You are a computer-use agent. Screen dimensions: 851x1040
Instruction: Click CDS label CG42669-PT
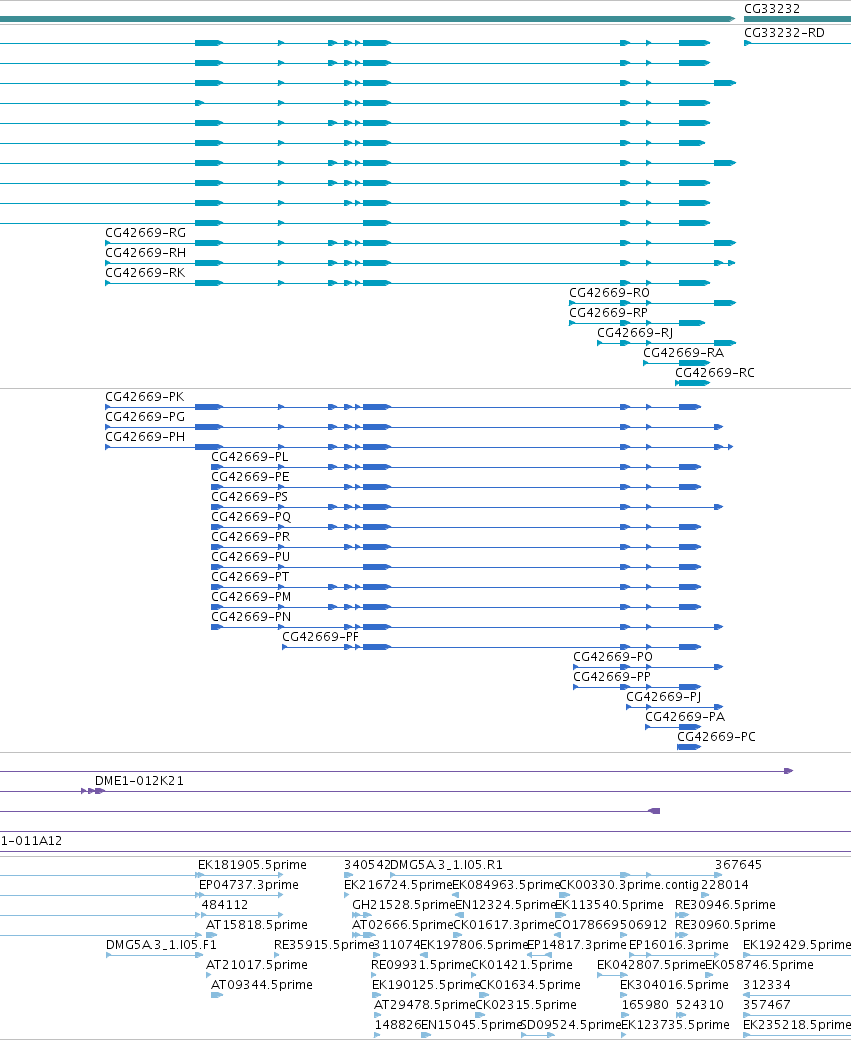pos(250,576)
